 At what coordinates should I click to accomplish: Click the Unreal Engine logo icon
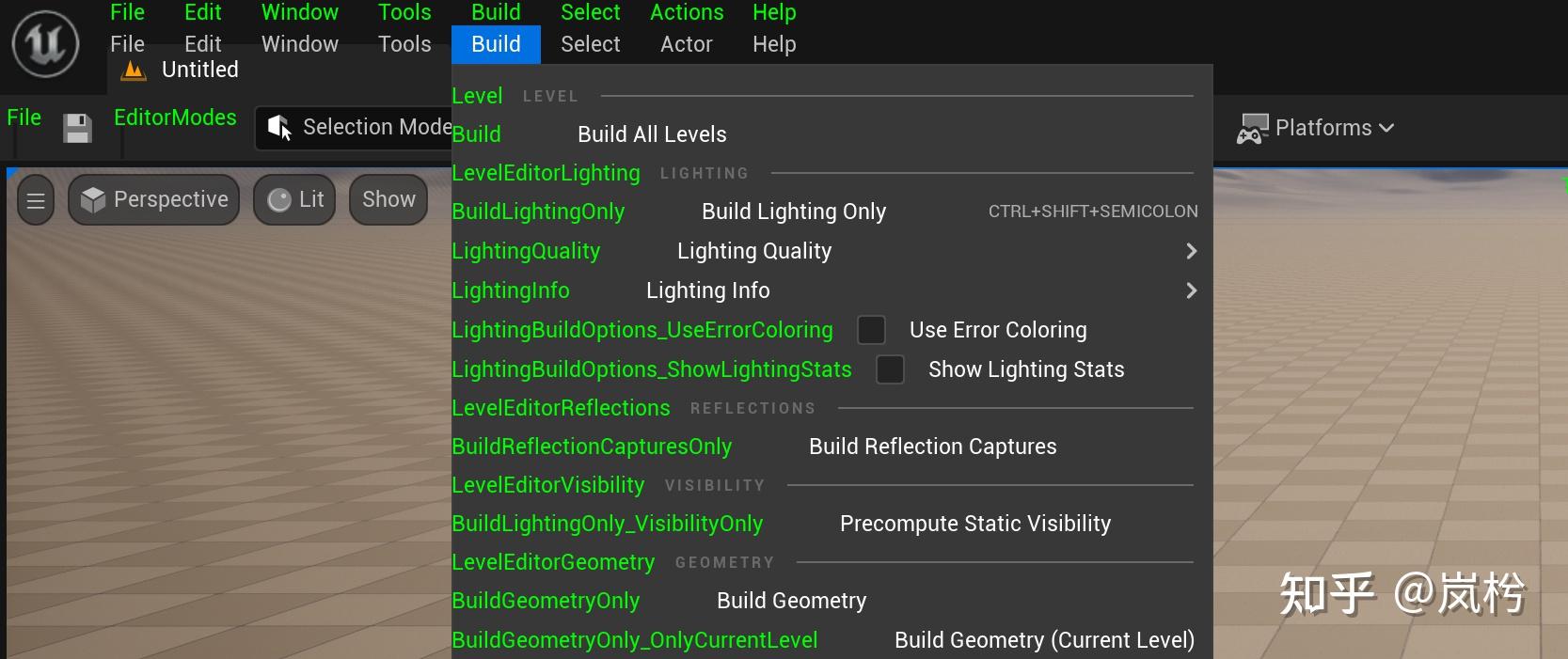point(44,43)
